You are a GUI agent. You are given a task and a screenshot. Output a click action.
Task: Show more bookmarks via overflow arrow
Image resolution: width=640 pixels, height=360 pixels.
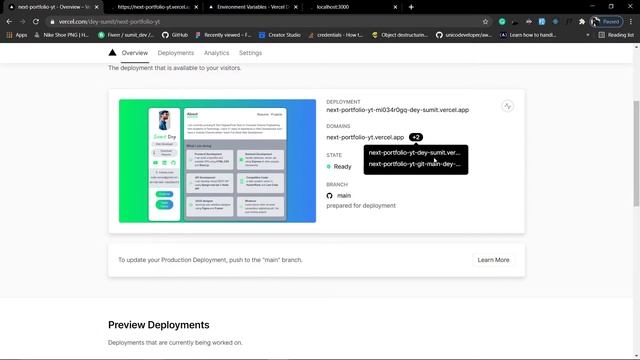pos(587,35)
